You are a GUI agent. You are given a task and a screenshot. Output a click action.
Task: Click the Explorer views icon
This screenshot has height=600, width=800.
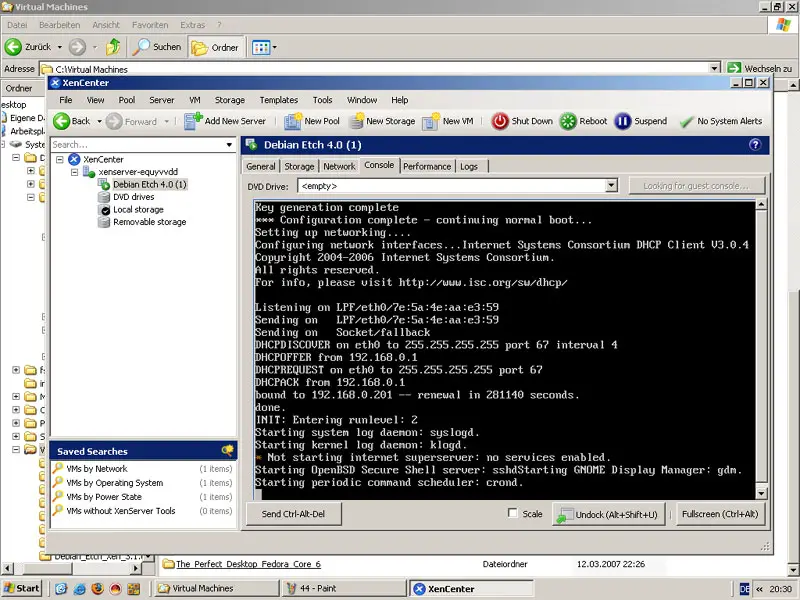tap(261, 47)
